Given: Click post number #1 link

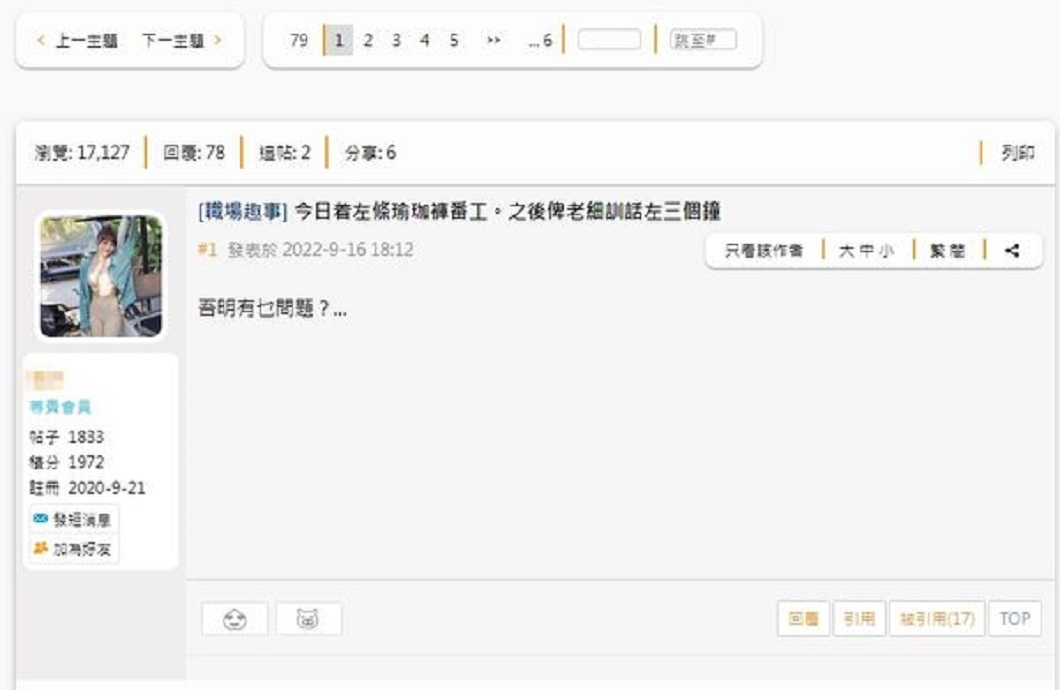Looking at the screenshot, I should (208, 250).
